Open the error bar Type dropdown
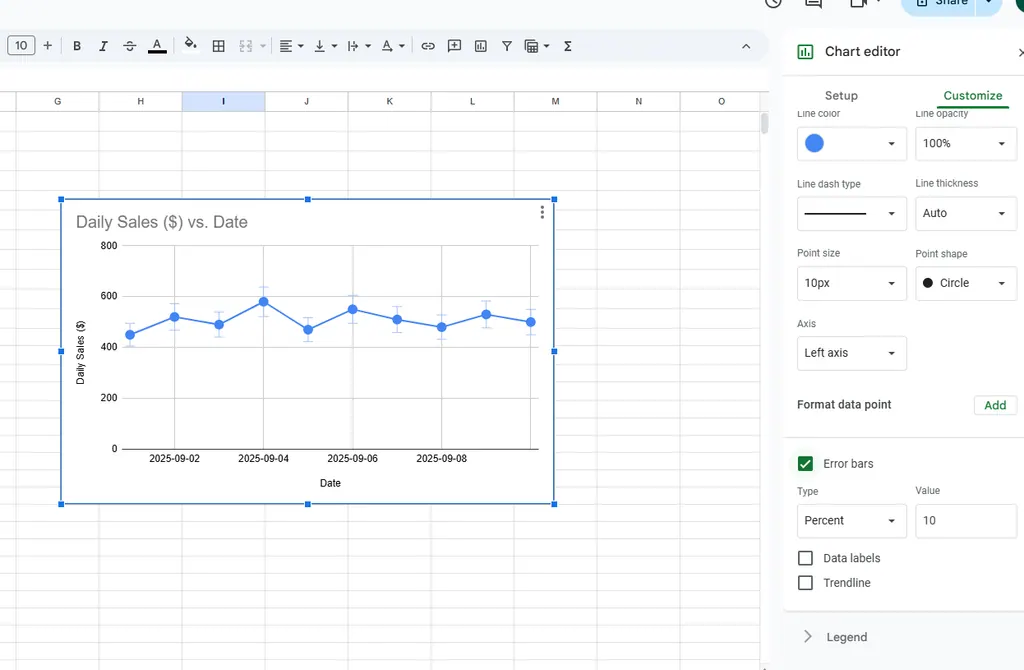The height and width of the screenshot is (670, 1024). tap(851, 521)
